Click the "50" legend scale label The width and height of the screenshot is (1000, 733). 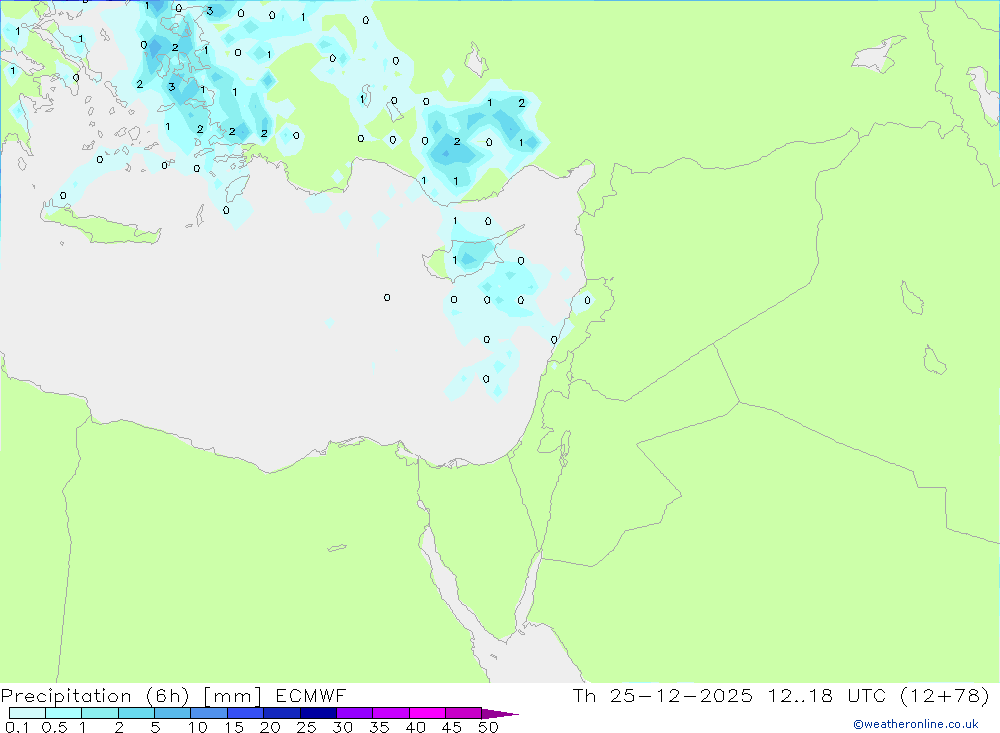488,727
